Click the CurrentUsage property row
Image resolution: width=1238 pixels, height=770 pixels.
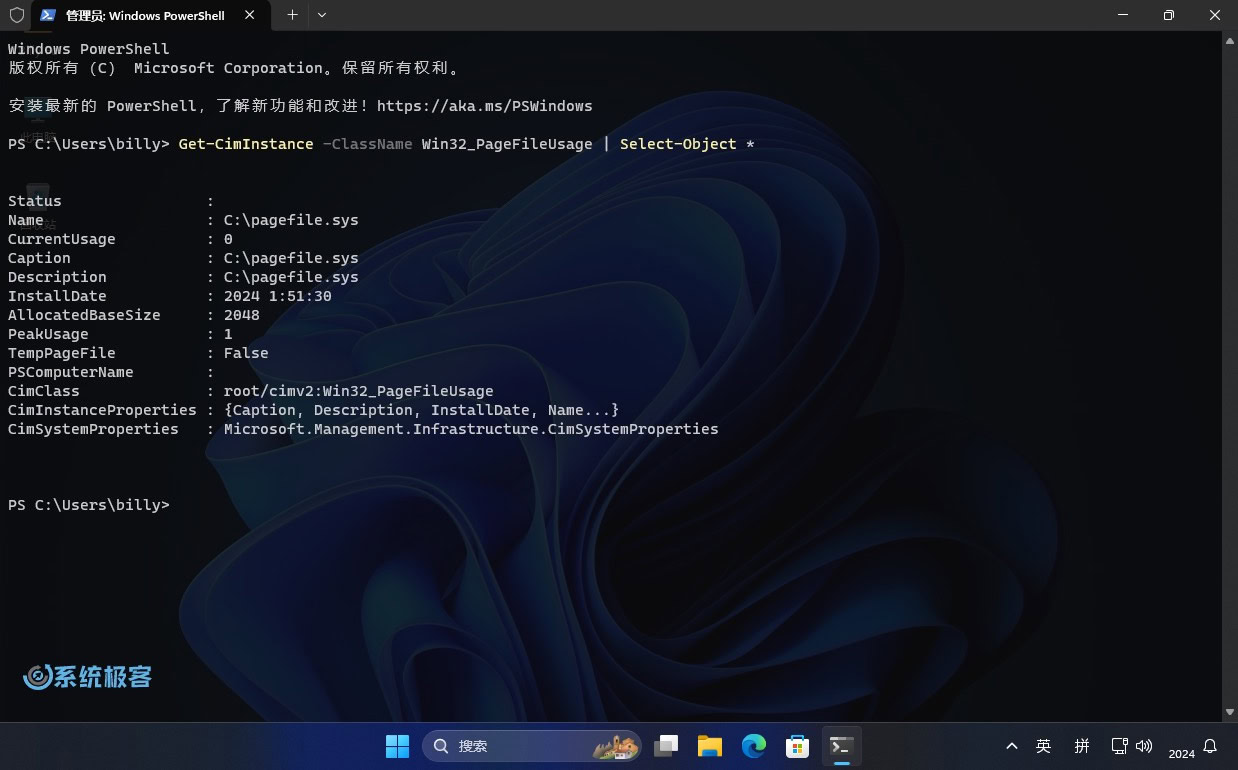[120, 239]
